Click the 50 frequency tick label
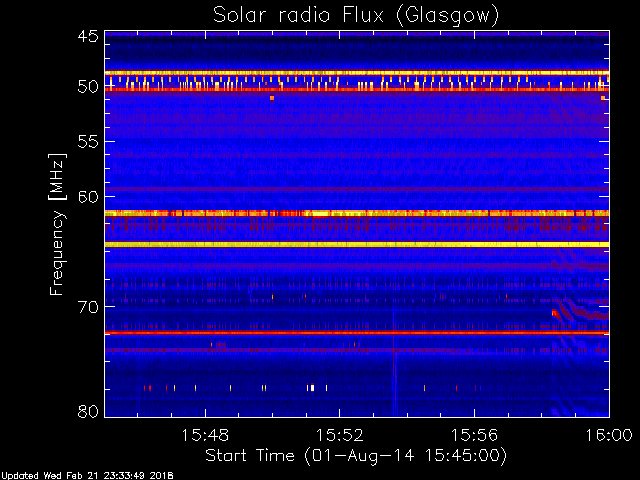The width and height of the screenshot is (640, 480). click(x=88, y=87)
